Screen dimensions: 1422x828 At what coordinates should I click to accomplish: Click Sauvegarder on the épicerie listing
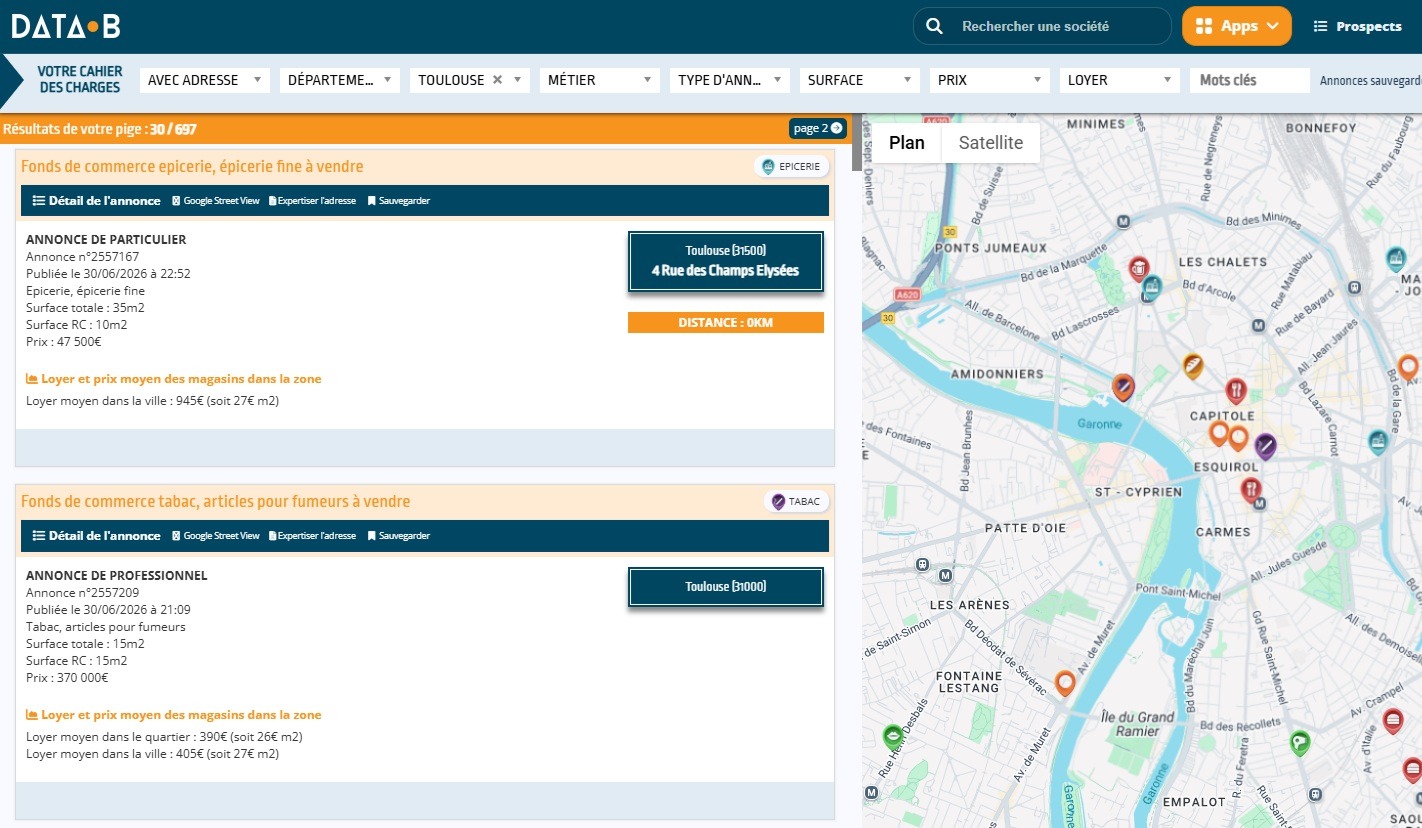[399, 201]
